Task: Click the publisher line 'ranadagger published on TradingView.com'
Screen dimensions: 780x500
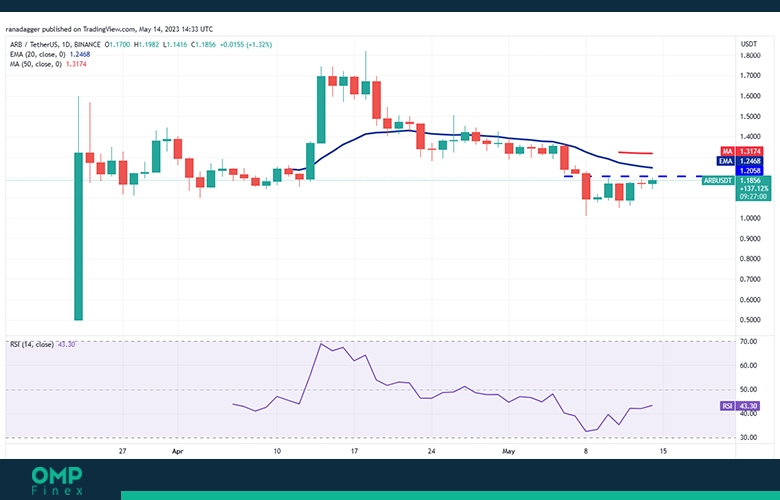Action: (x=71, y=29)
